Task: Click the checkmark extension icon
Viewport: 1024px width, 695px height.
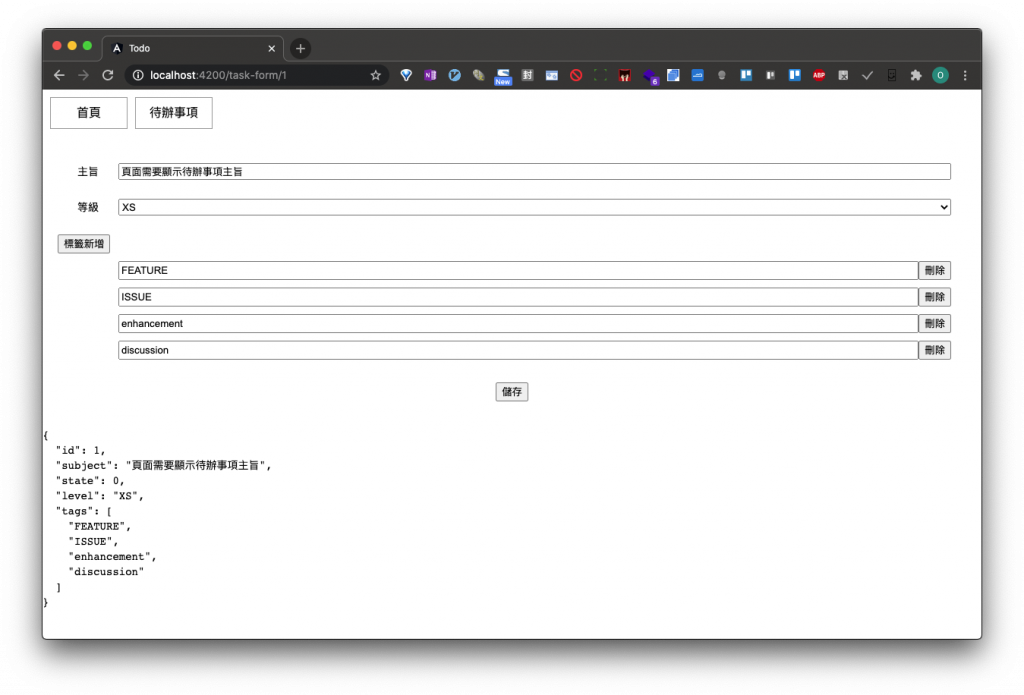Action: tap(867, 75)
